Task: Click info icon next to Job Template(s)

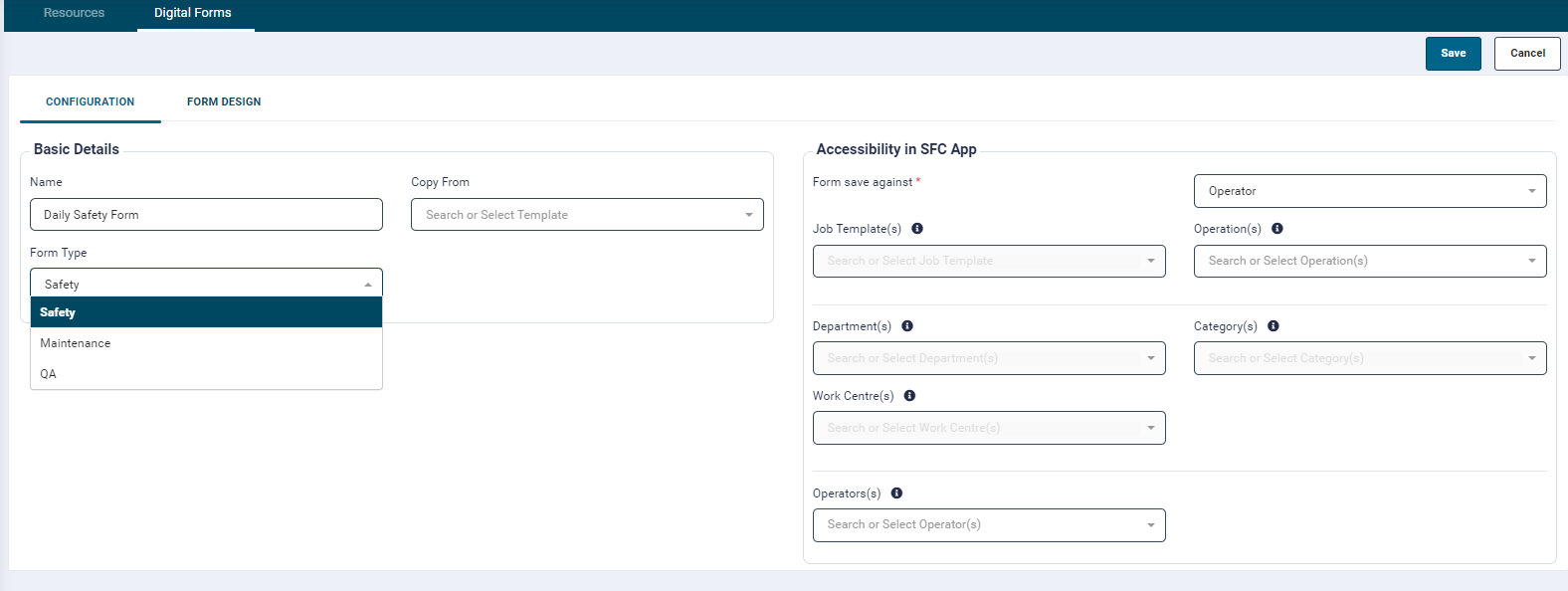Action: (917, 229)
